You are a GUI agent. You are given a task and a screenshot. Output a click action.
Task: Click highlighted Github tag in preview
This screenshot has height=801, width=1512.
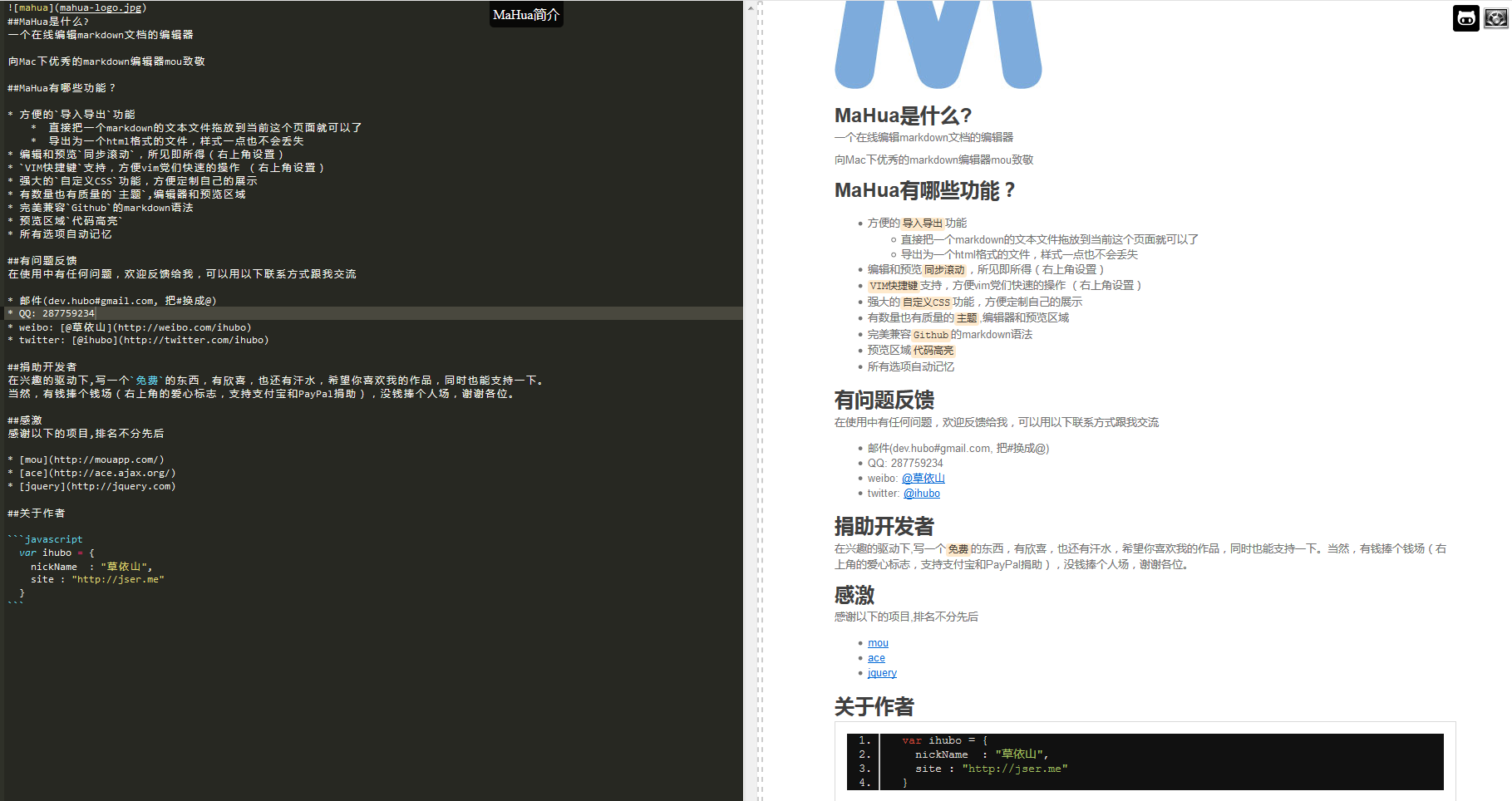click(931, 334)
